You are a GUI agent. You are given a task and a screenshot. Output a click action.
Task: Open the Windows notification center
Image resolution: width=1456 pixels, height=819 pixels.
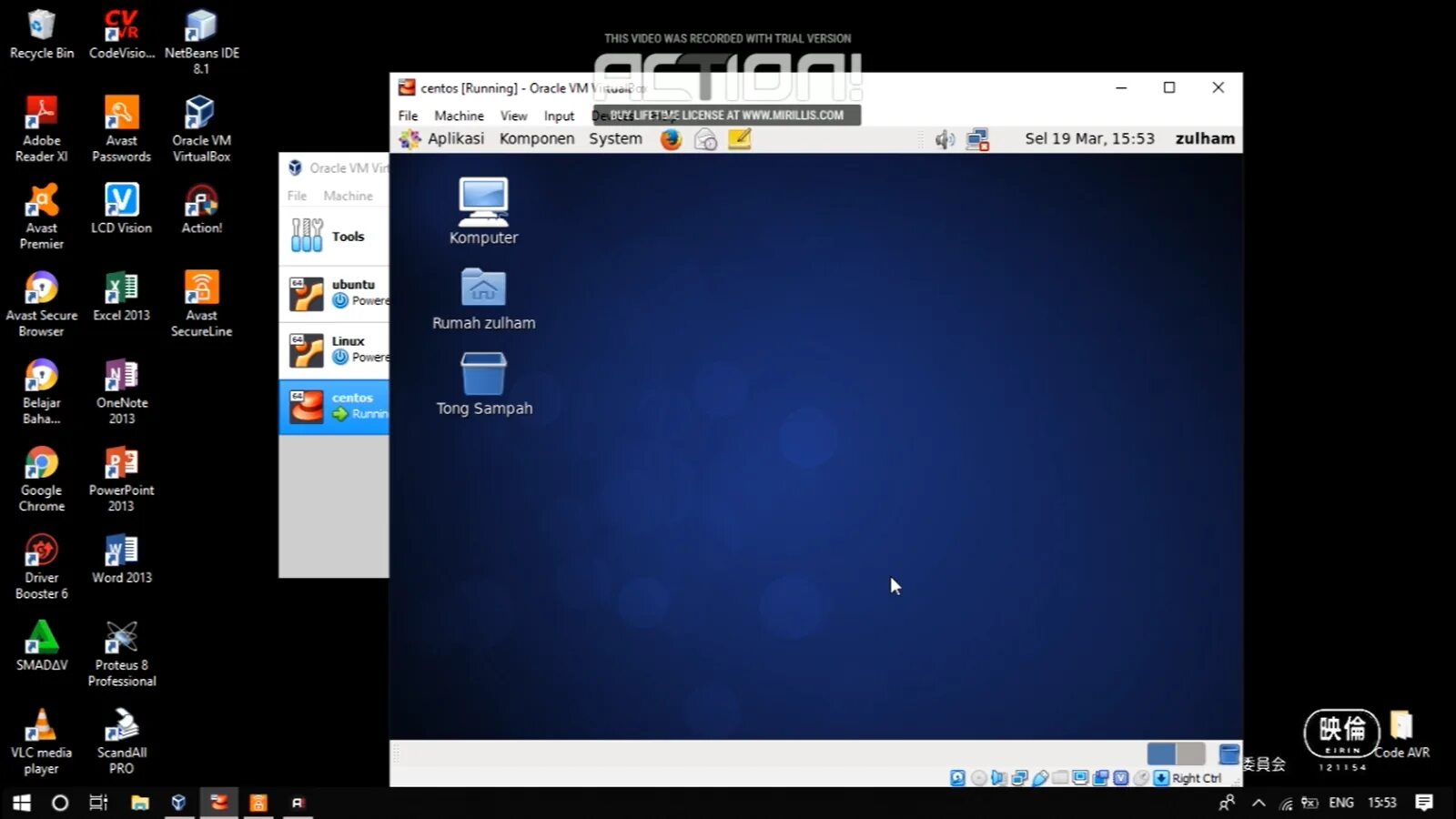[x=1424, y=803]
